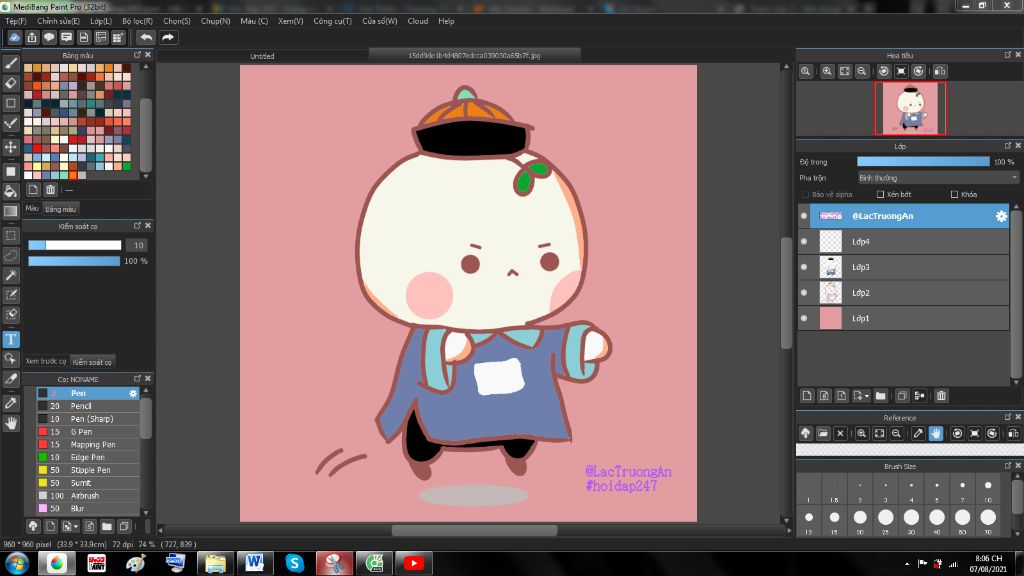Screen dimensions: 1024x576
Task: Open YouTube from the taskbar
Action: (414, 563)
